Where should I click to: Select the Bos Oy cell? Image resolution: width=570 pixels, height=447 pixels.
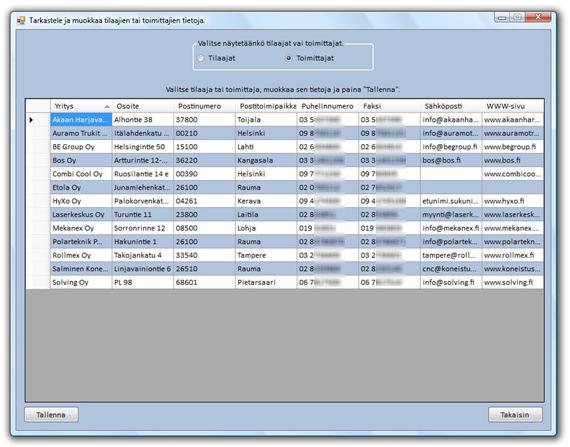[81, 160]
